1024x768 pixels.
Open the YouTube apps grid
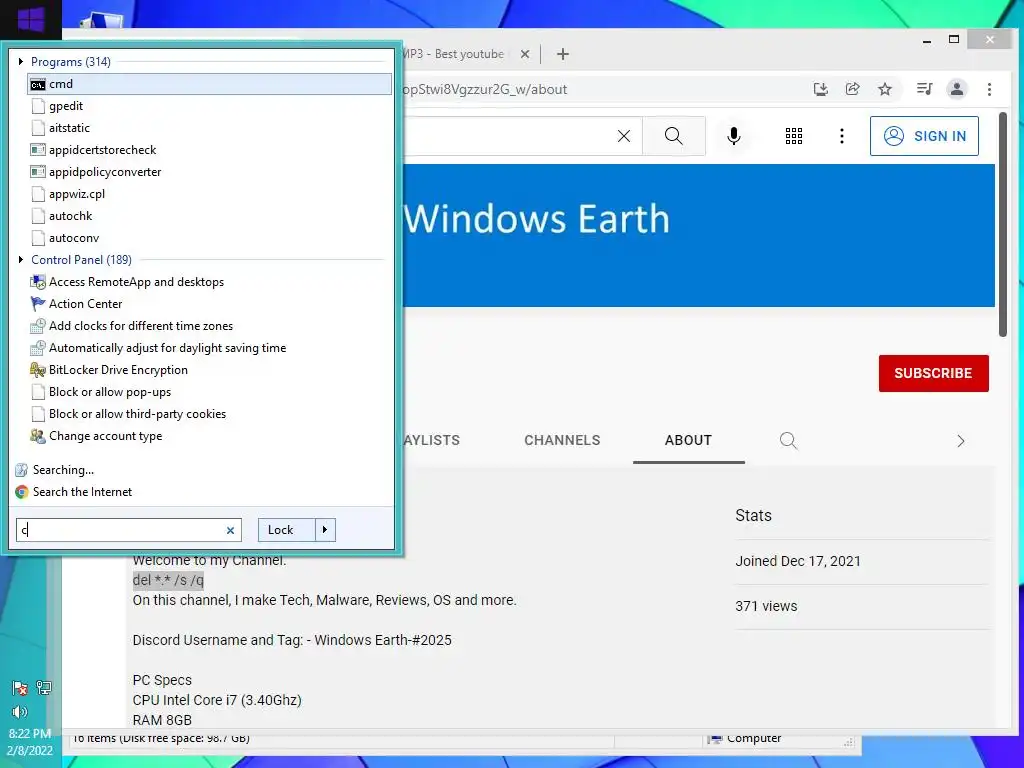pyautogui.click(x=793, y=136)
